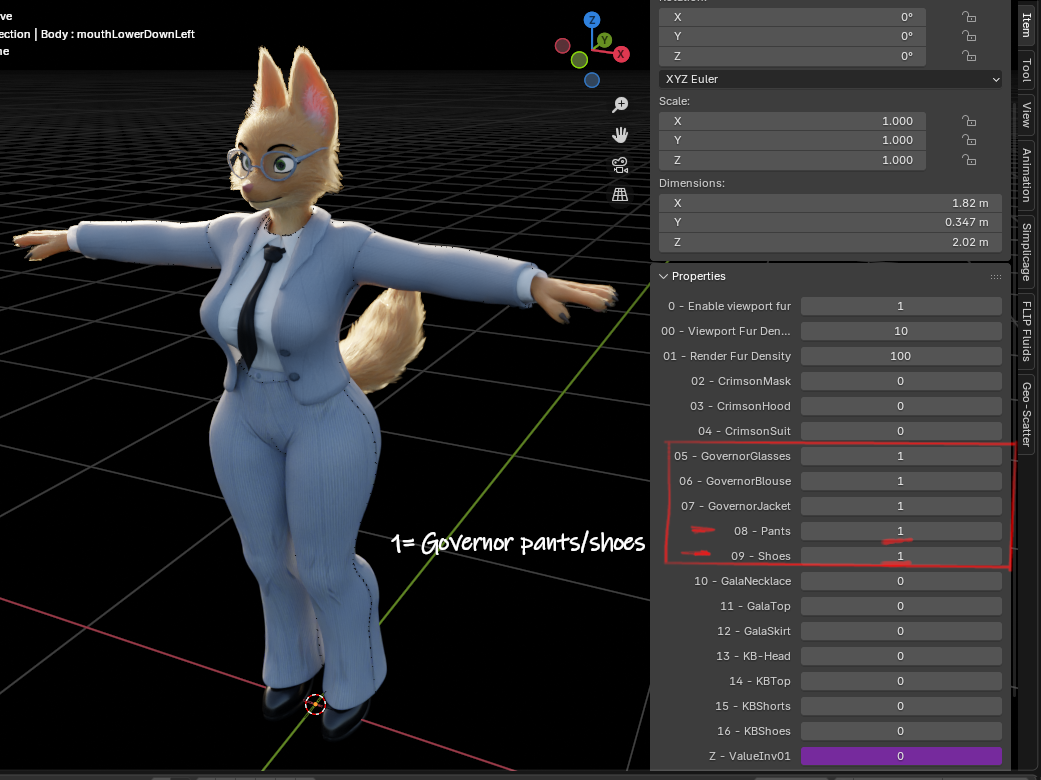Image resolution: width=1041 pixels, height=780 pixels.
Task: Click the dimensions X 1.82 m field
Action: click(x=830, y=203)
